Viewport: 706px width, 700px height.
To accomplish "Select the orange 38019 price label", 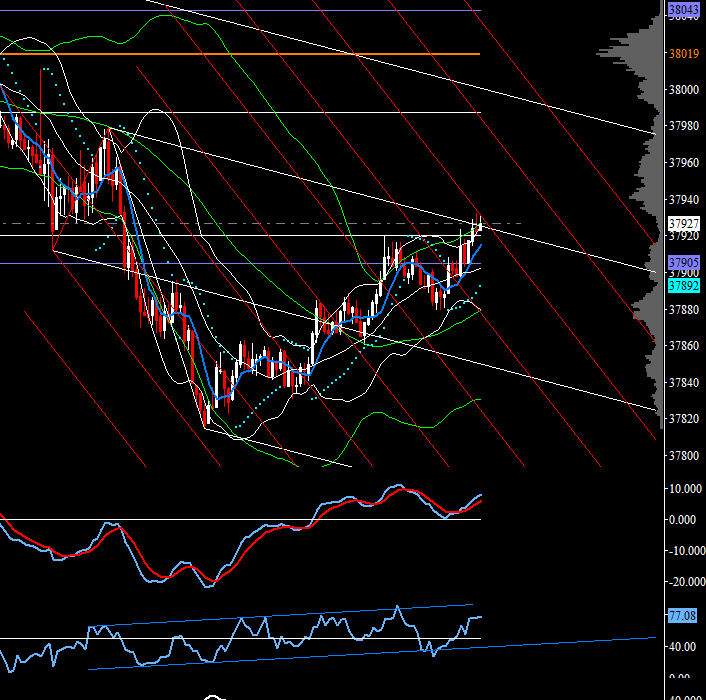I will point(684,54).
